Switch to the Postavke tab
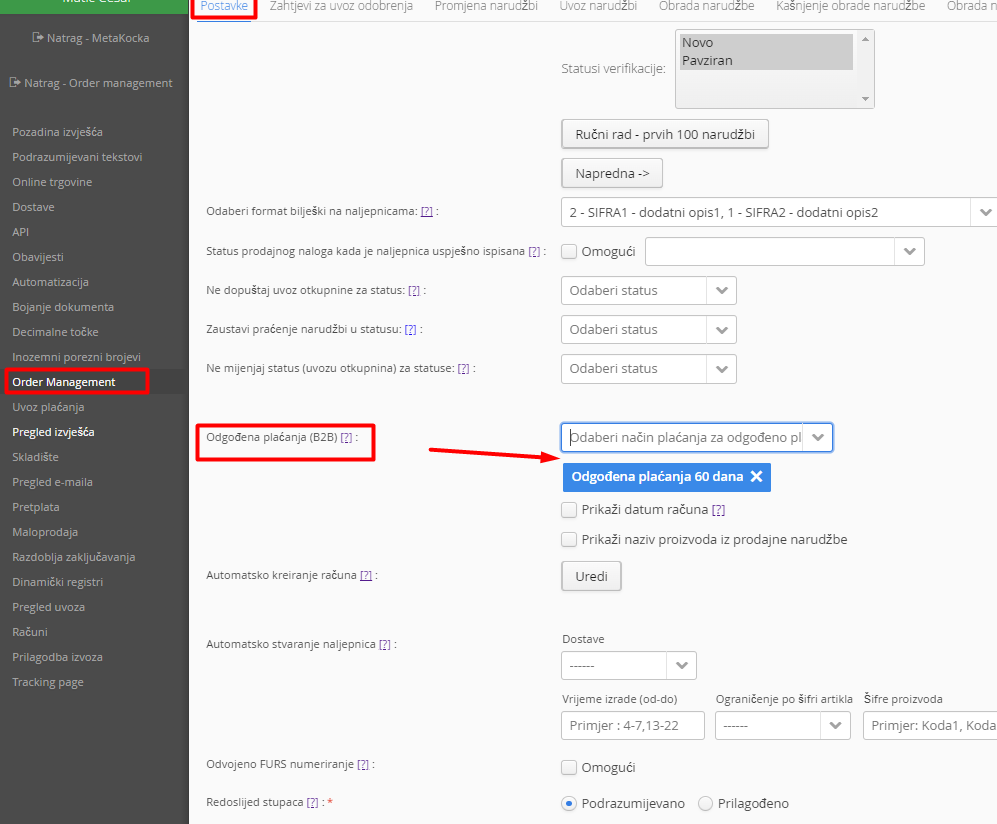The width and height of the screenshot is (997, 824). tap(224, 6)
